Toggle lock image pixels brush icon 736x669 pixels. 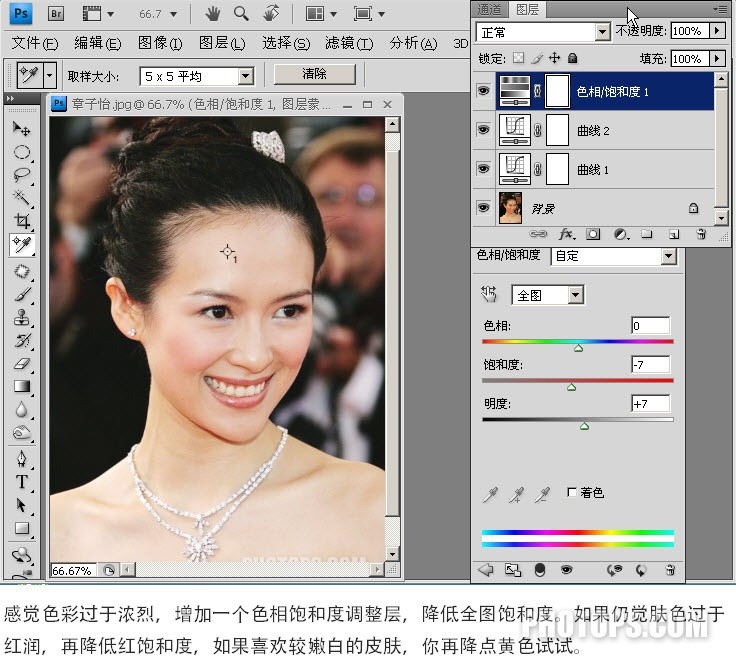click(x=537, y=58)
